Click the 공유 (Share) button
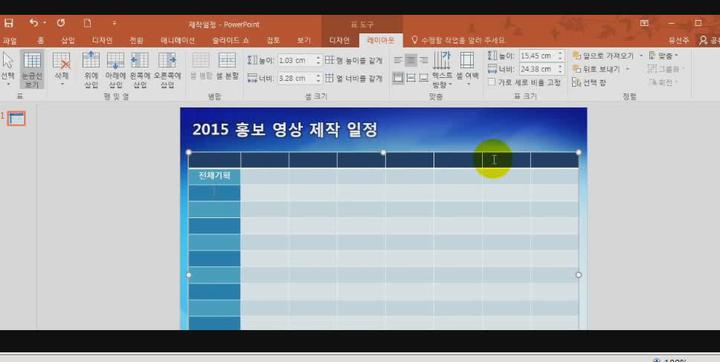Image resolution: width=720 pixels, height=362 pixels. click(x=709, y=40)
